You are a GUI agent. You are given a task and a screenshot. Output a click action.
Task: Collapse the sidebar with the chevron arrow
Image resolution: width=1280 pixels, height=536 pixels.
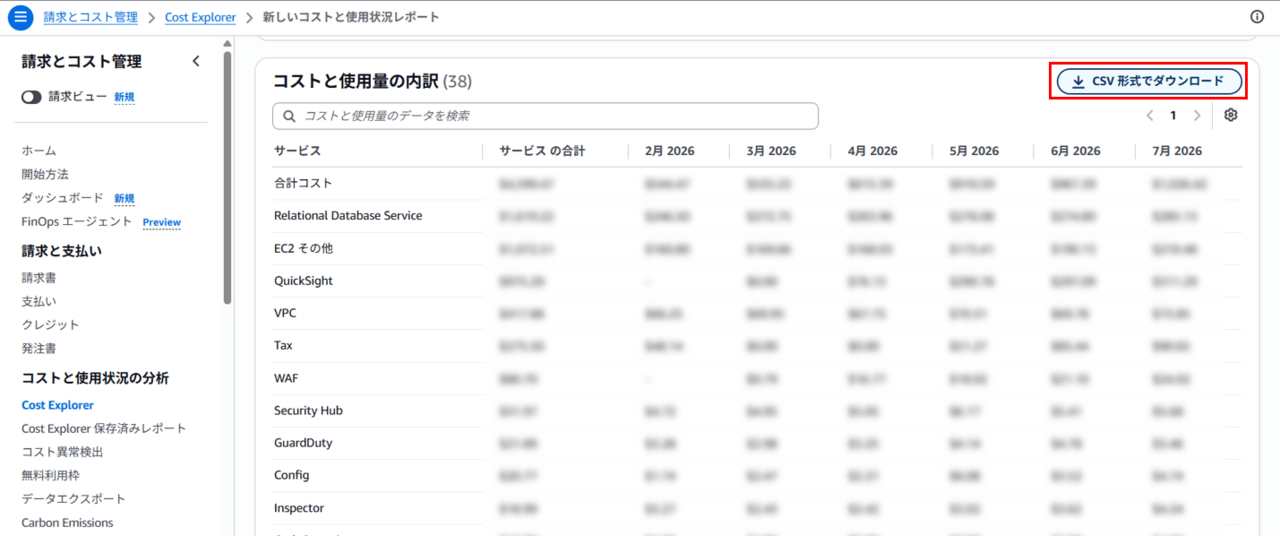pyautogui.click(x=196, y=61)
